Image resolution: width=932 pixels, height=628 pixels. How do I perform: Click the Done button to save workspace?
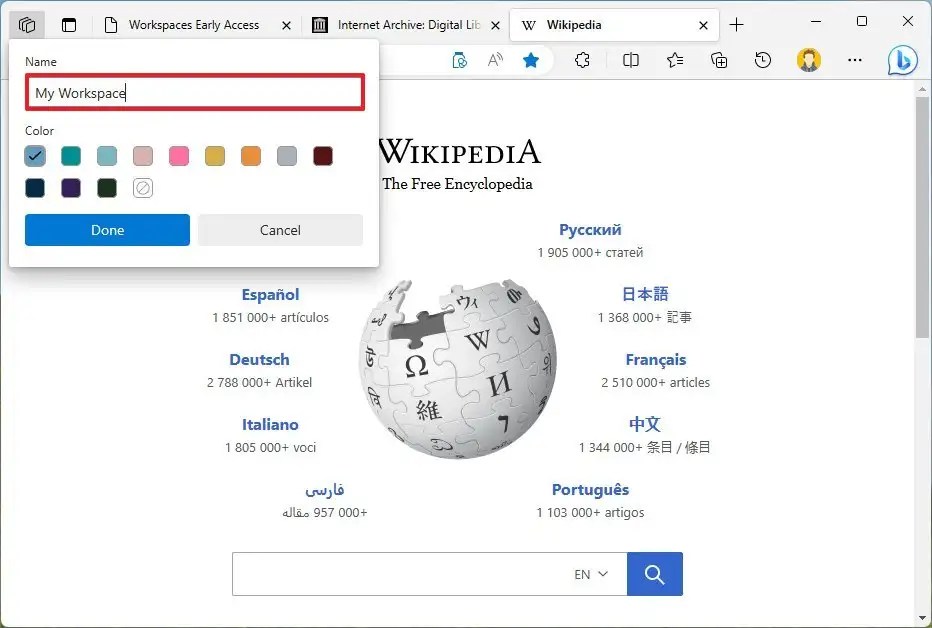(106, 230)
